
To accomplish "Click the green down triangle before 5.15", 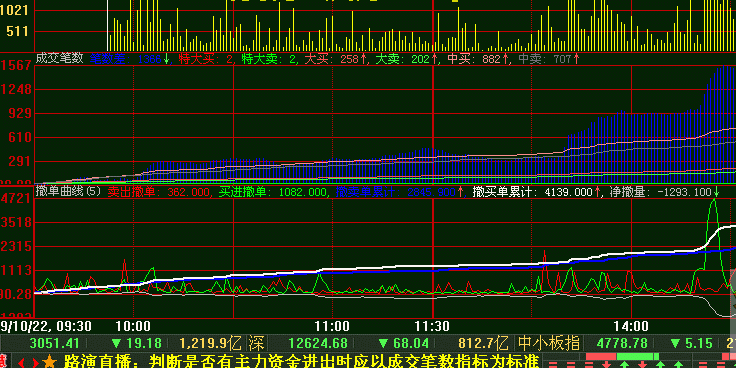I will pos(675,344).
